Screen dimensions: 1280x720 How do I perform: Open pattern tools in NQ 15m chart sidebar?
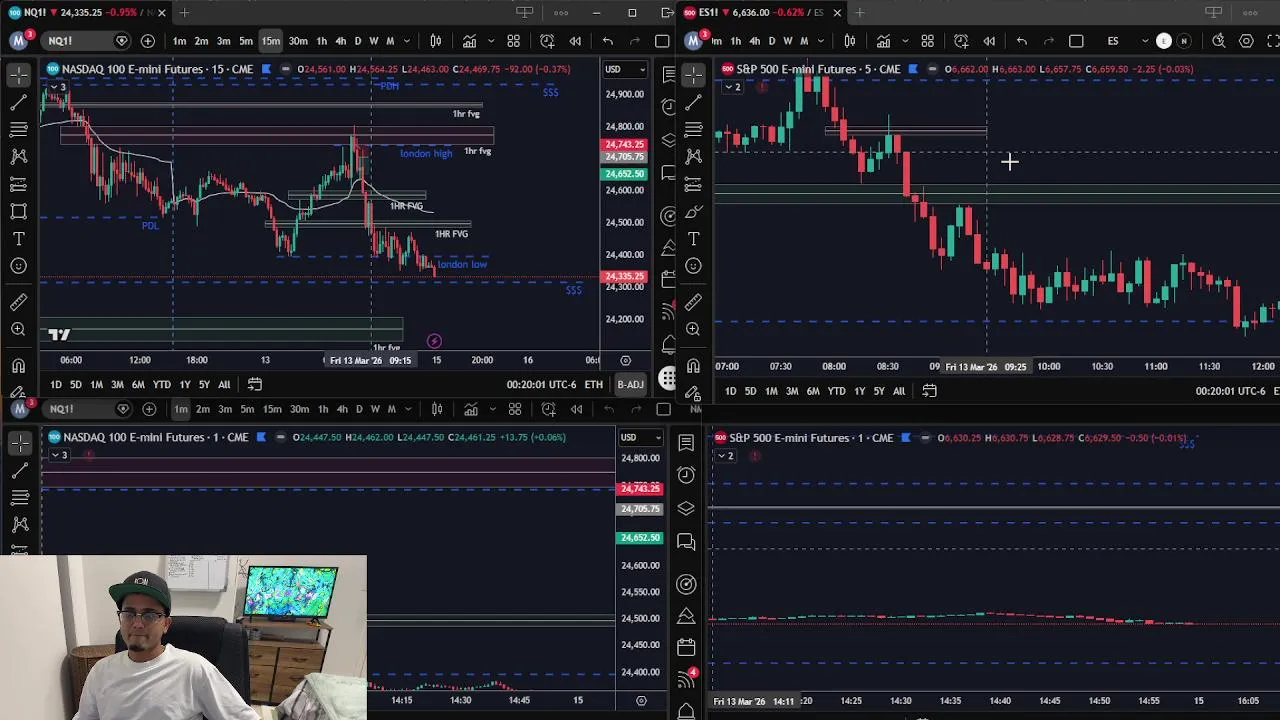tap(18, 156)
